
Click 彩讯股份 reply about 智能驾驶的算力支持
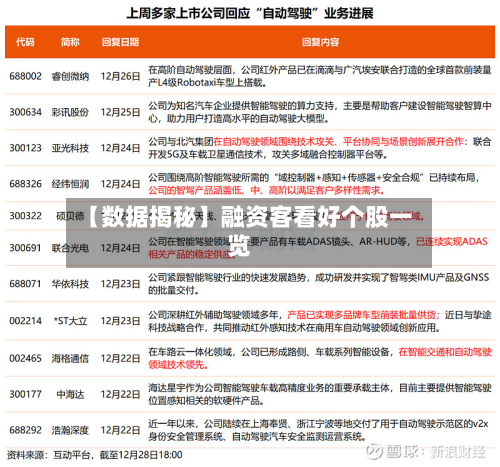pyautogui.click(x=320, y=112)
